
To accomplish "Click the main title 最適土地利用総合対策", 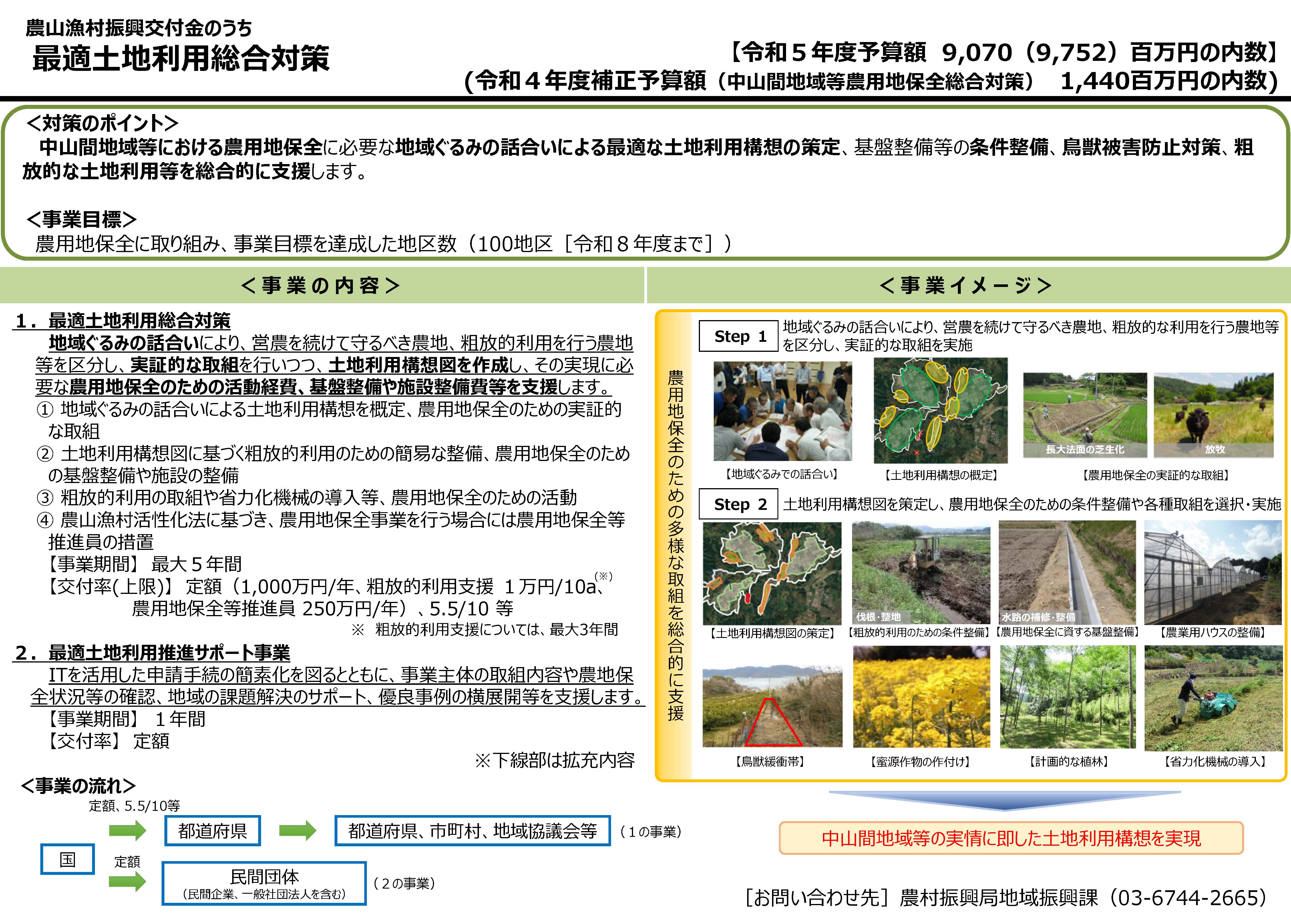I will tap(181, 58).
